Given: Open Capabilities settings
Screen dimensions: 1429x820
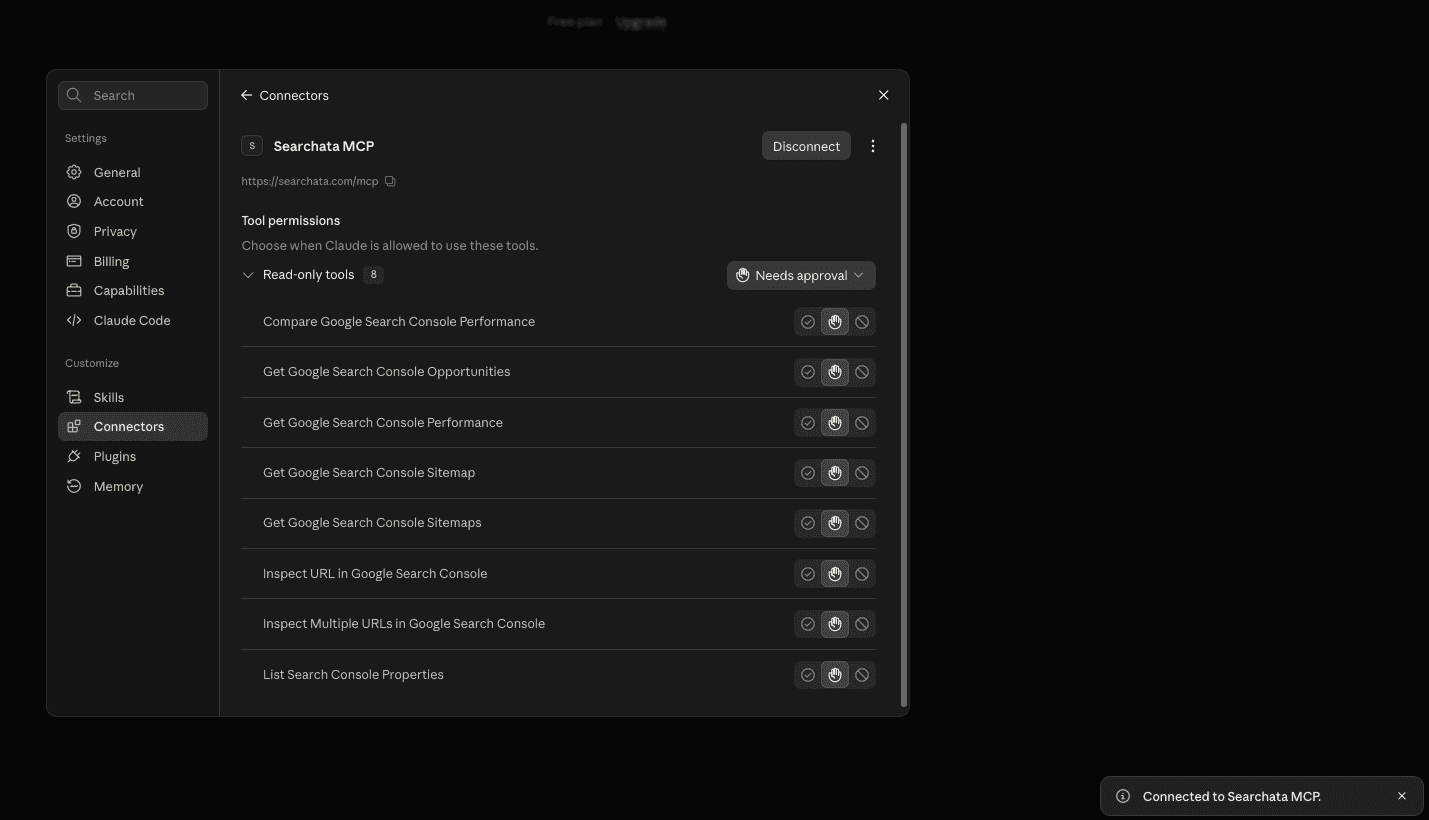Looking at the screenshot, I should pyautogui.click(x=133, y=290).
